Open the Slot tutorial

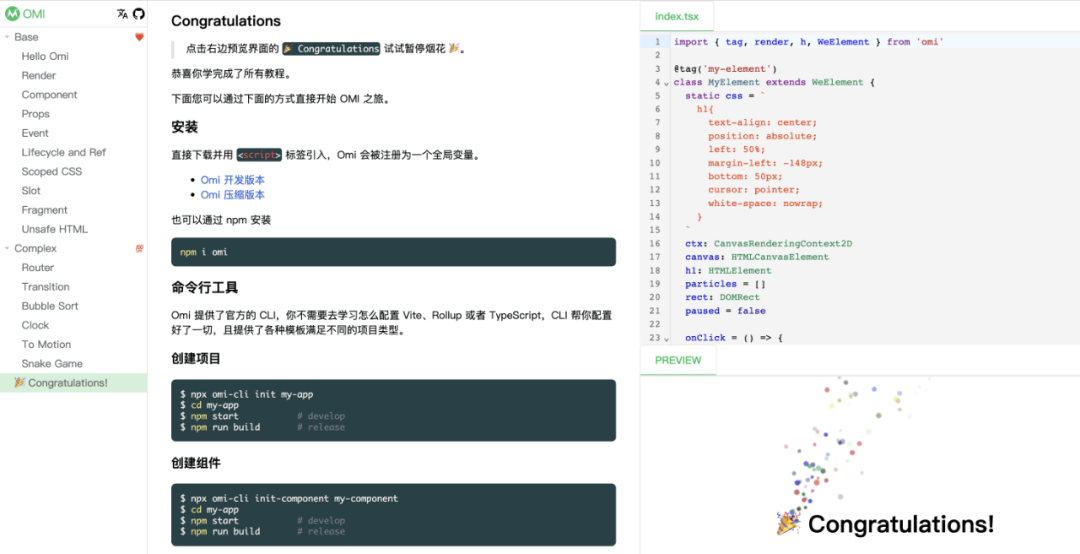[31, 191]
